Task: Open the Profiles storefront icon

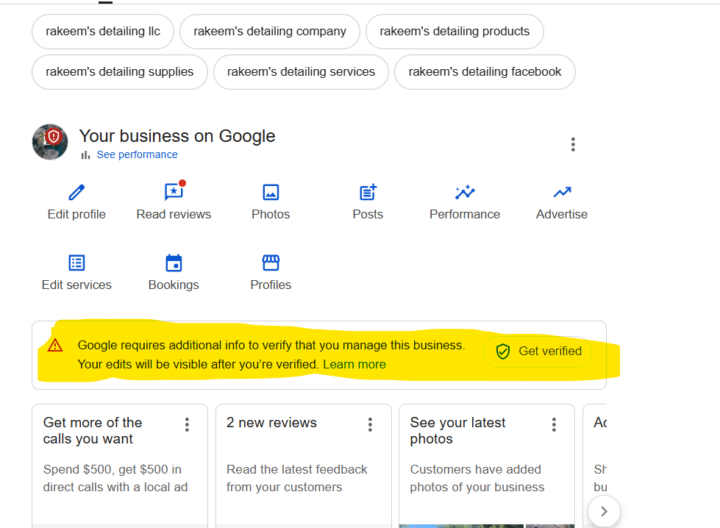Action: (271, 263)
